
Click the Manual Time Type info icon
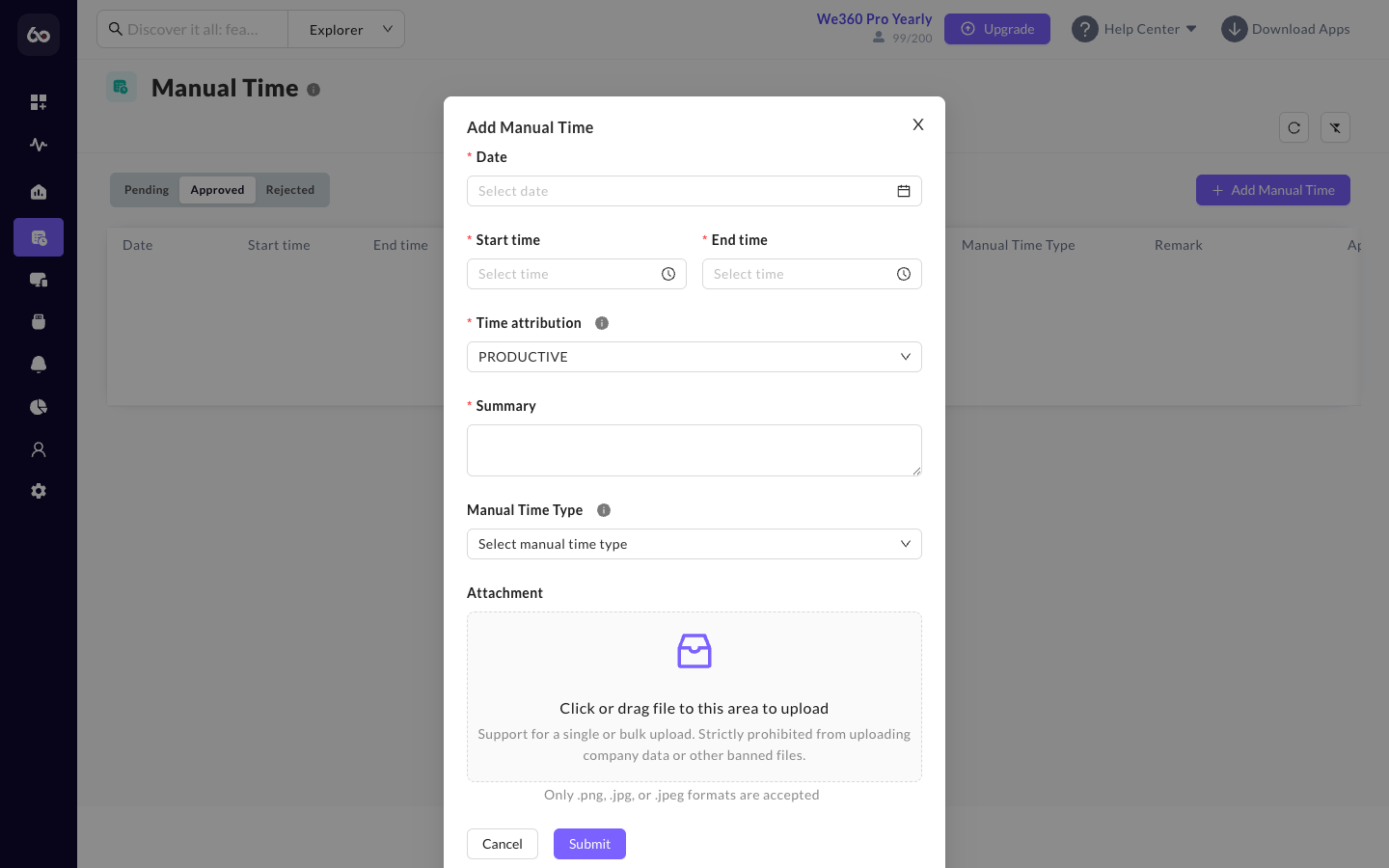coord(604,510)
